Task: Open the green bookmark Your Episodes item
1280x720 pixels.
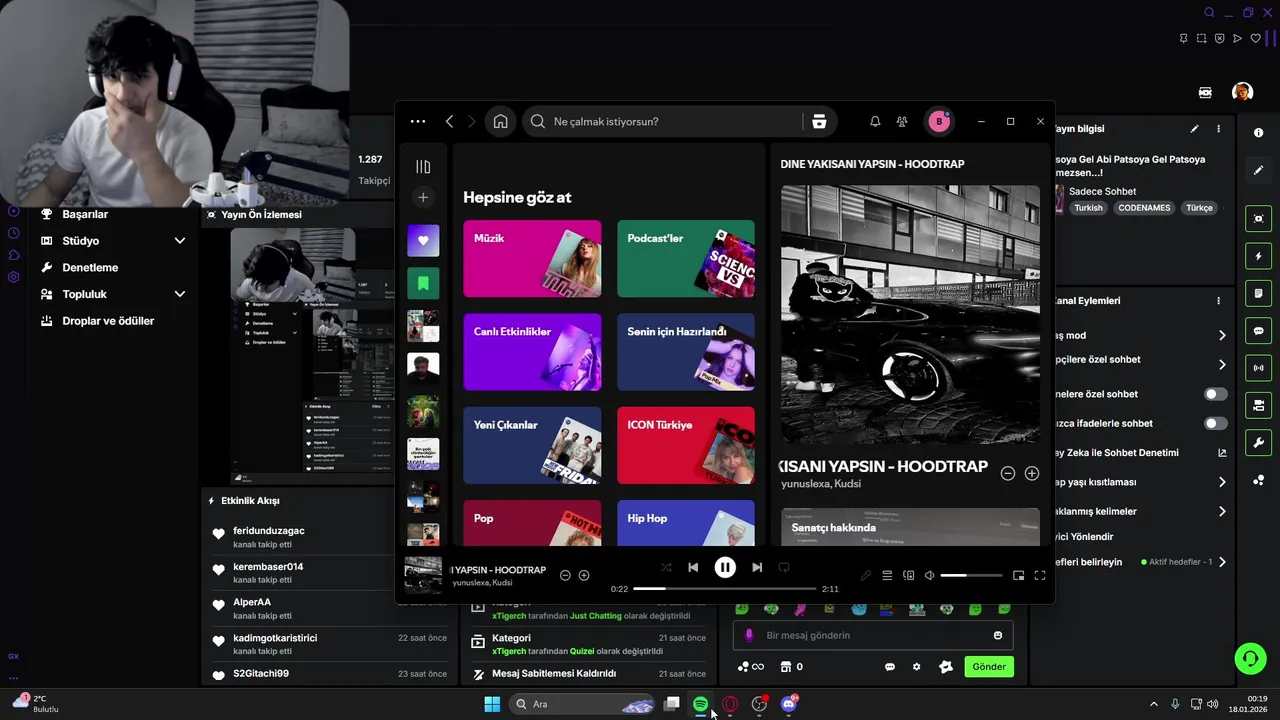Action: click(x=423, y=283)
